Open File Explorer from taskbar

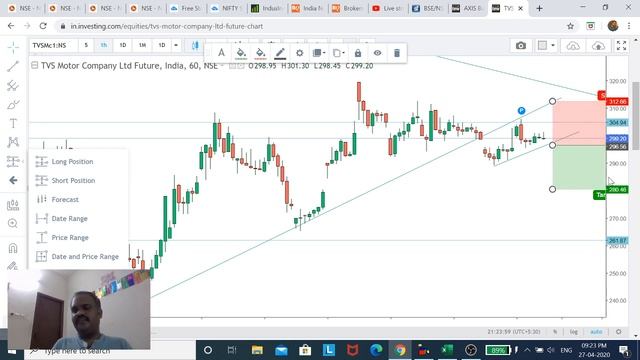coord(257,350)
